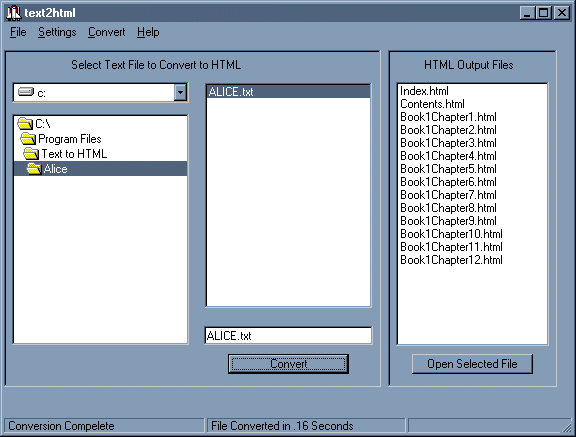The image size is (576, 437).
Task: Click the Text to HTML folder icon
Action: click(31, 154)
